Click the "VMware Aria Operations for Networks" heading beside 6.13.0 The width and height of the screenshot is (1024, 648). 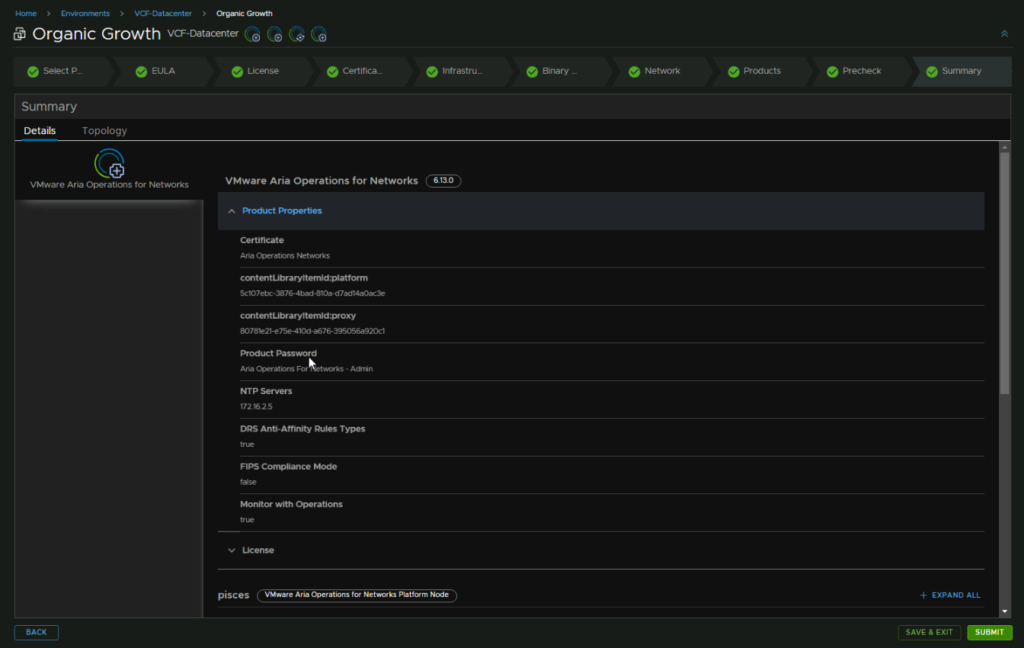pos(321,181)
